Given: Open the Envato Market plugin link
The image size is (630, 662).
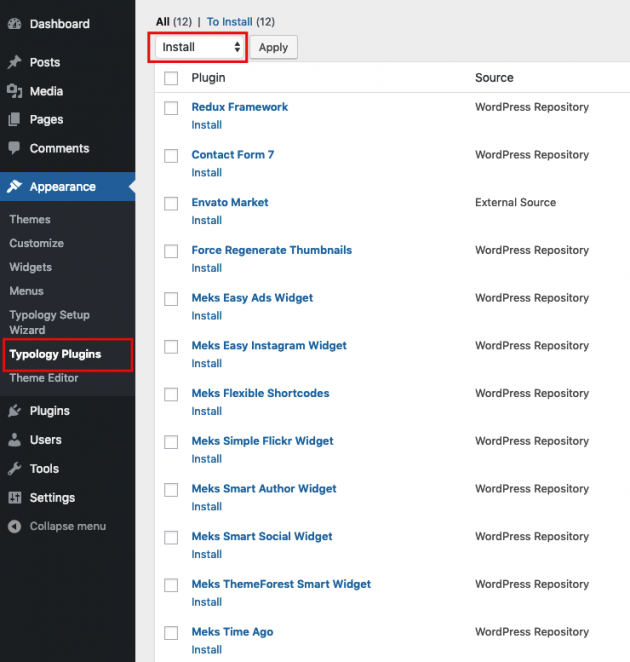Looking at the screenshot, I should click(230, 202).
